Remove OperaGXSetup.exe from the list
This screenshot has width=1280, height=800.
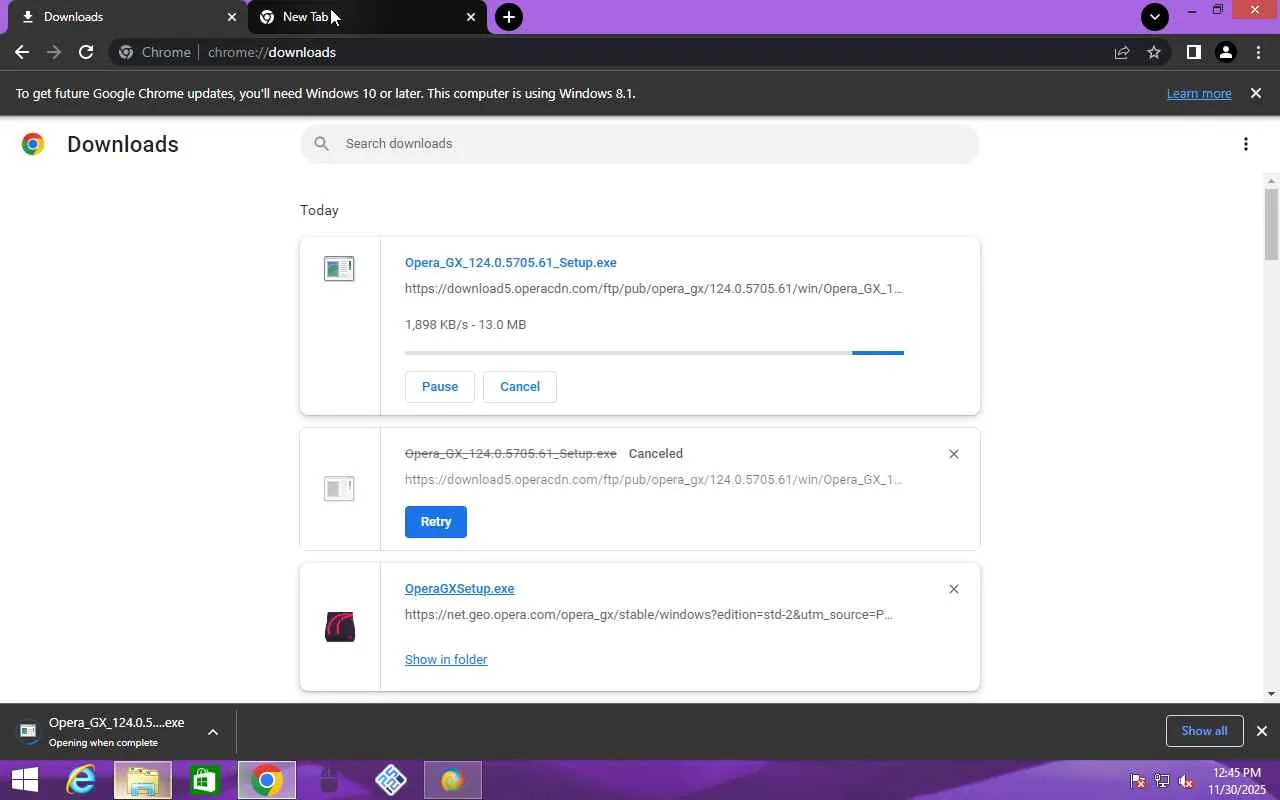tap(954, 589)
